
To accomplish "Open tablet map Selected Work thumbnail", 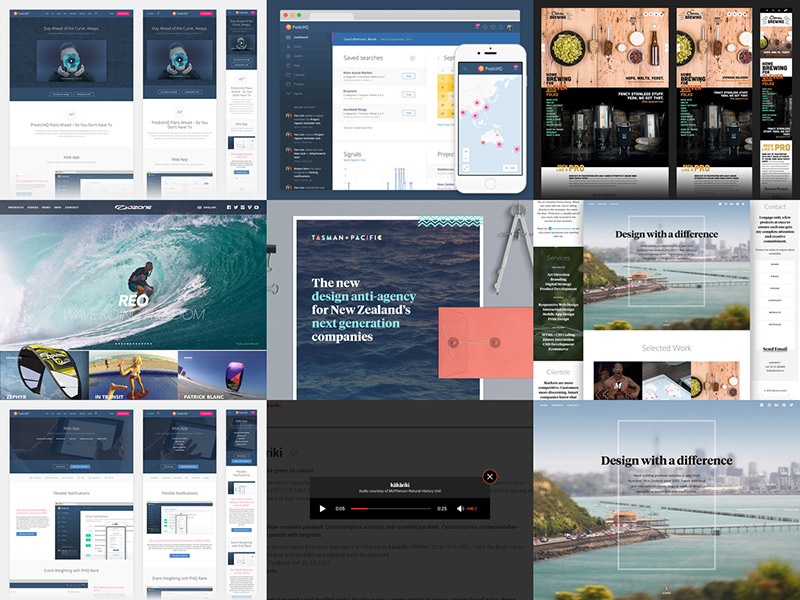I will click(666, 381).
